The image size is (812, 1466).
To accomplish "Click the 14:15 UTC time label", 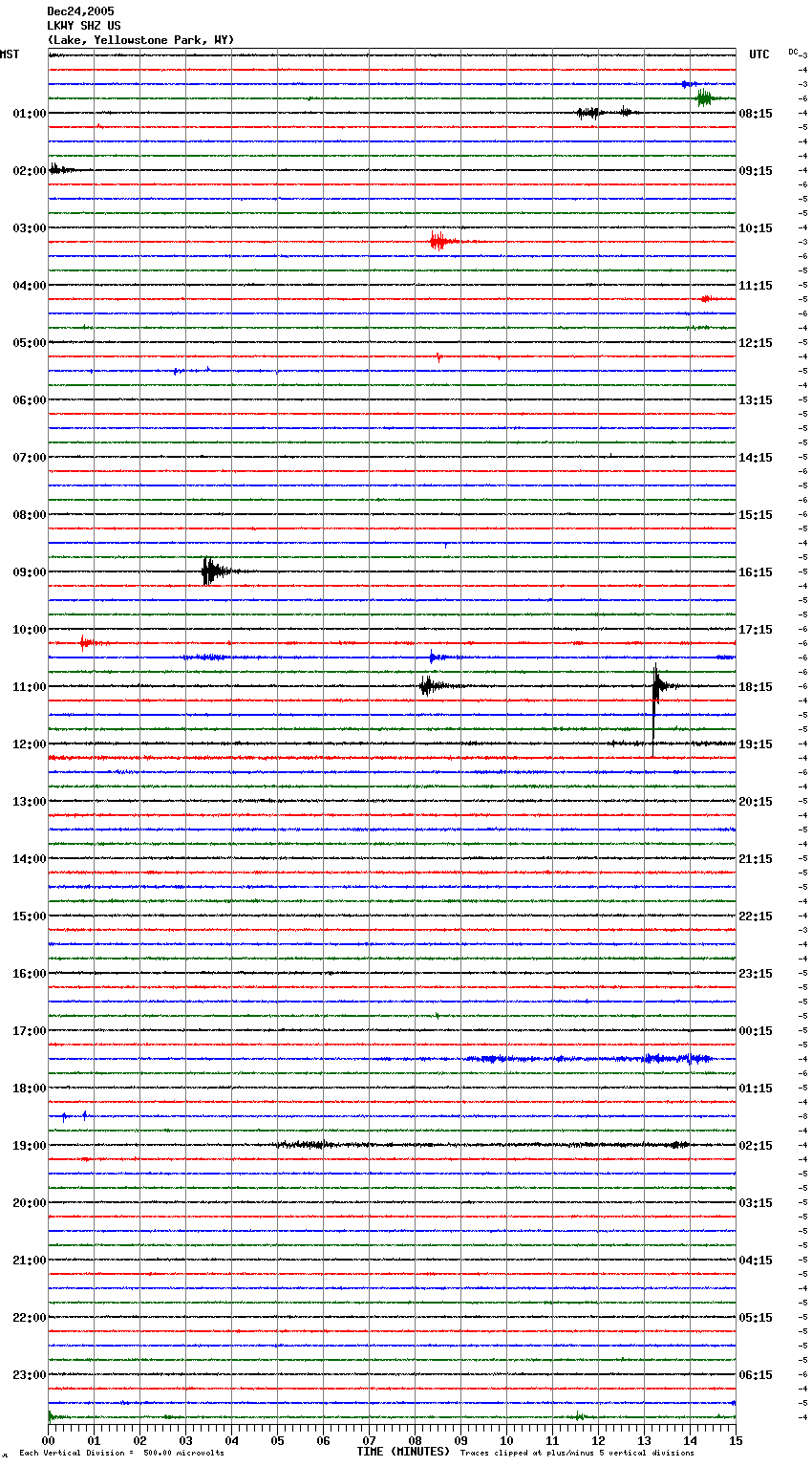I will point(756,458).
